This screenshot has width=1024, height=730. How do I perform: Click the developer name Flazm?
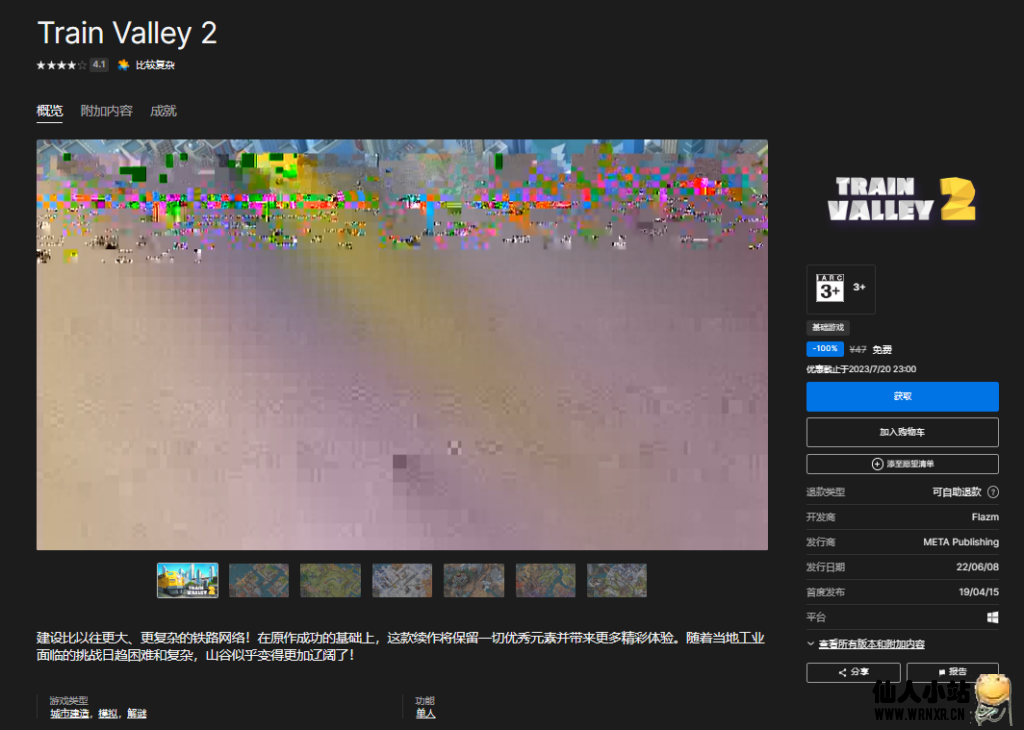click(985, 517)
